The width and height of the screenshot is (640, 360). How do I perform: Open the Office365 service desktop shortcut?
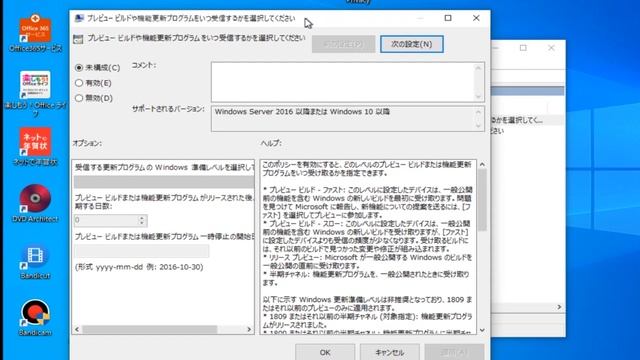click(35, 33)
